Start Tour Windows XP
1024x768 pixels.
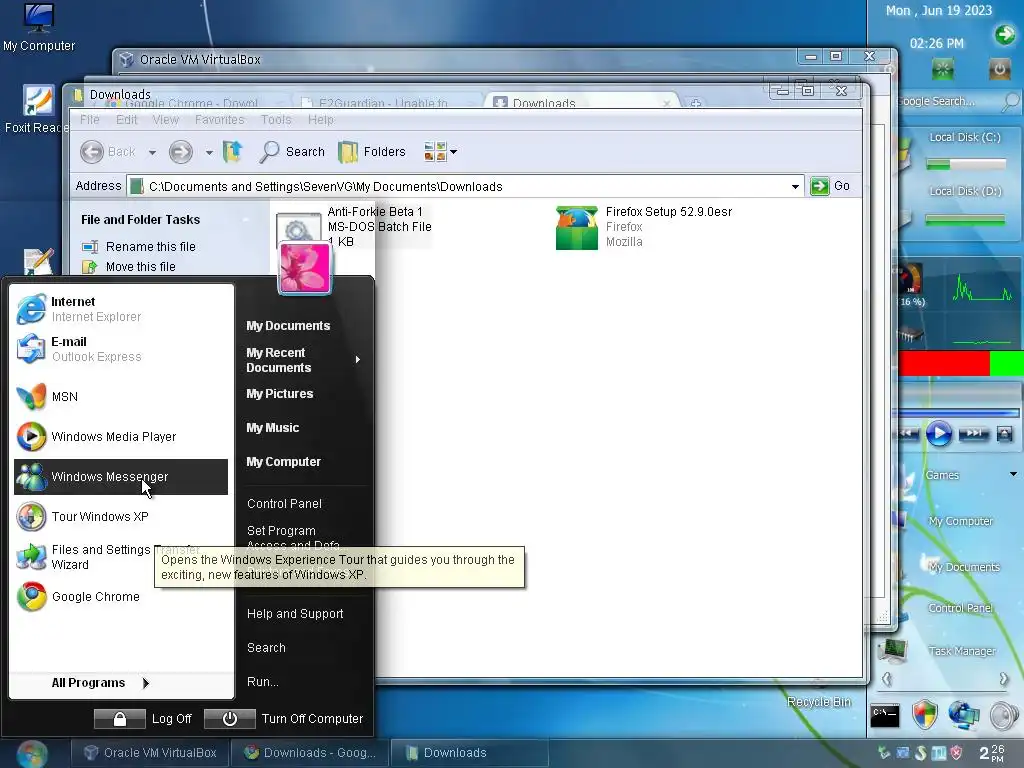point(121,517)
